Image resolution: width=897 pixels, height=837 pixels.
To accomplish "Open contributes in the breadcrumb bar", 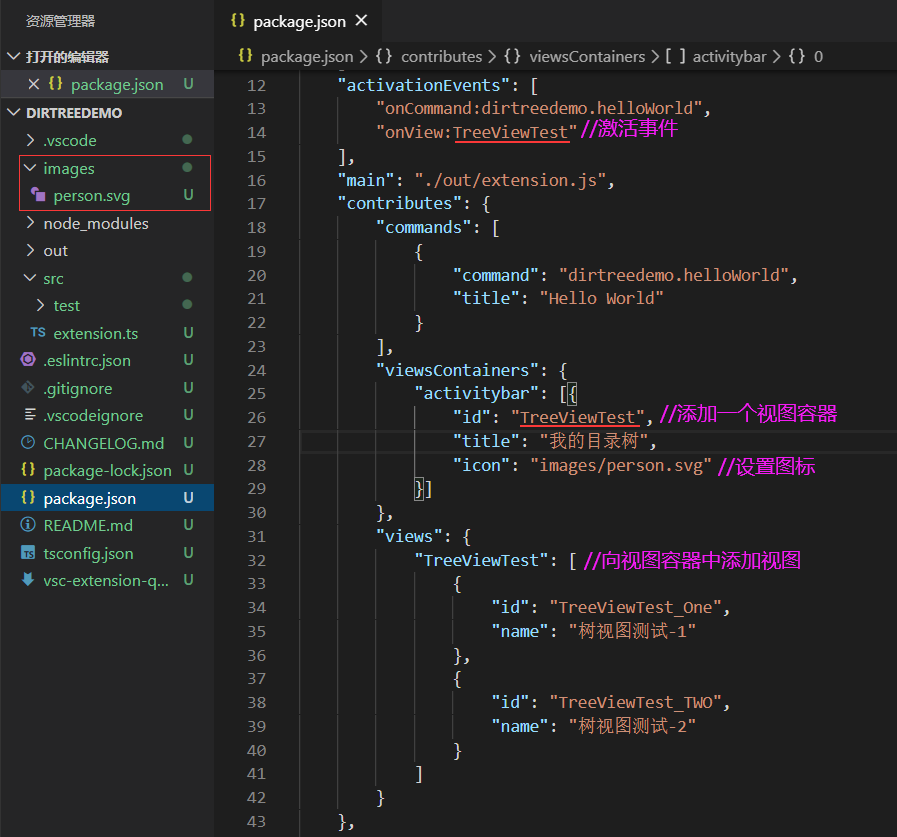I will [442, 56].
